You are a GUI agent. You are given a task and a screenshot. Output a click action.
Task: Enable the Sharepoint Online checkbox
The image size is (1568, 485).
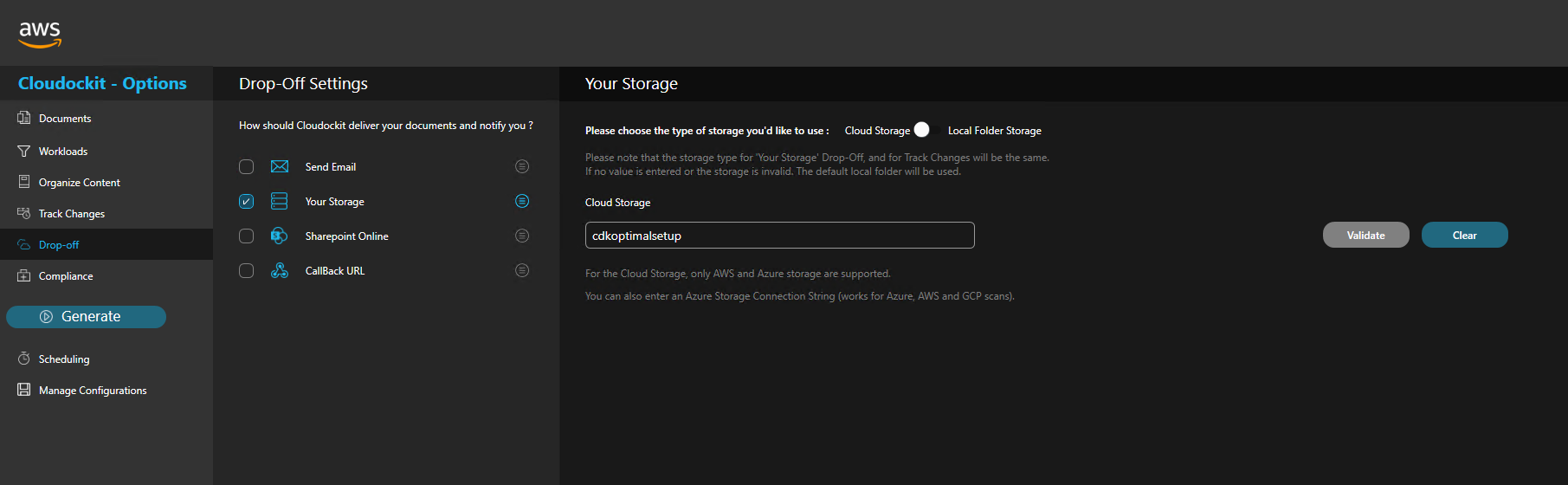(x=247, y=236)
